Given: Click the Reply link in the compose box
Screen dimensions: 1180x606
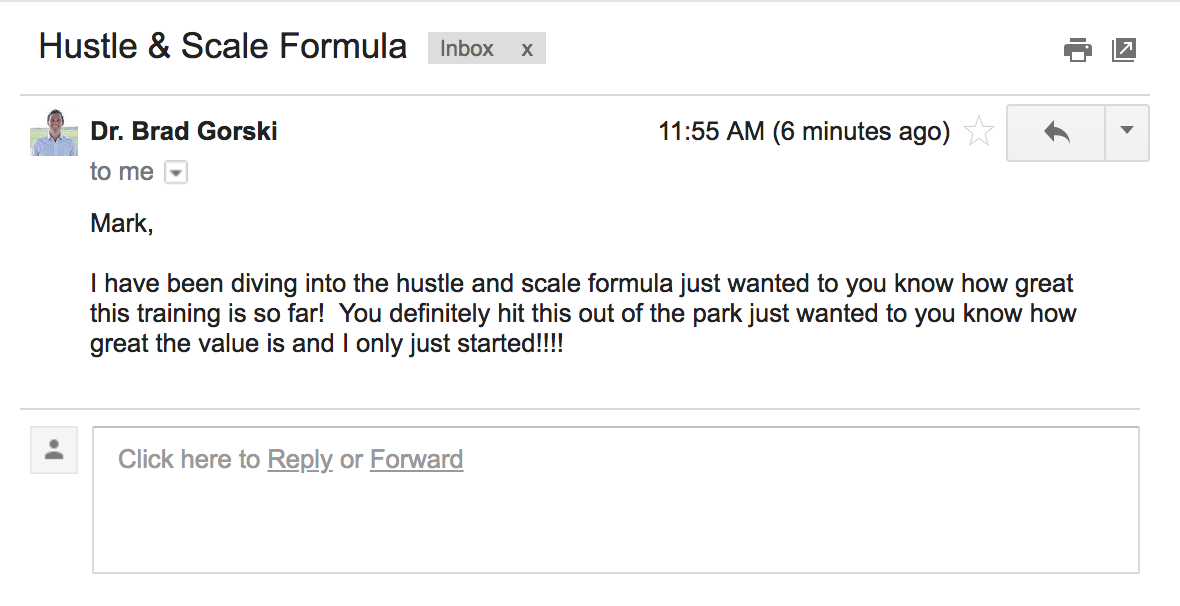Looking at the screenshot, I should [x=300, y=459].
